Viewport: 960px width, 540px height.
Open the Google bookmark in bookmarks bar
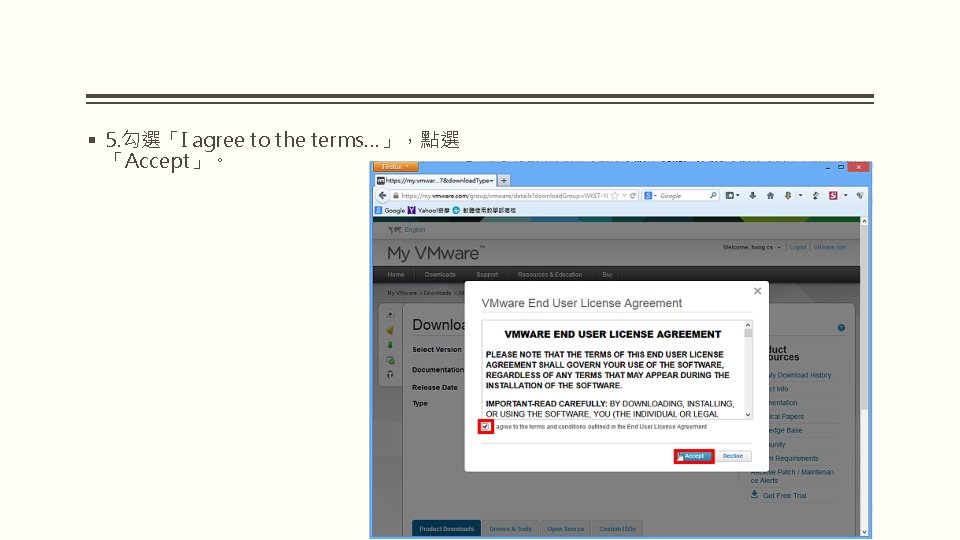(x=390, y=211)
